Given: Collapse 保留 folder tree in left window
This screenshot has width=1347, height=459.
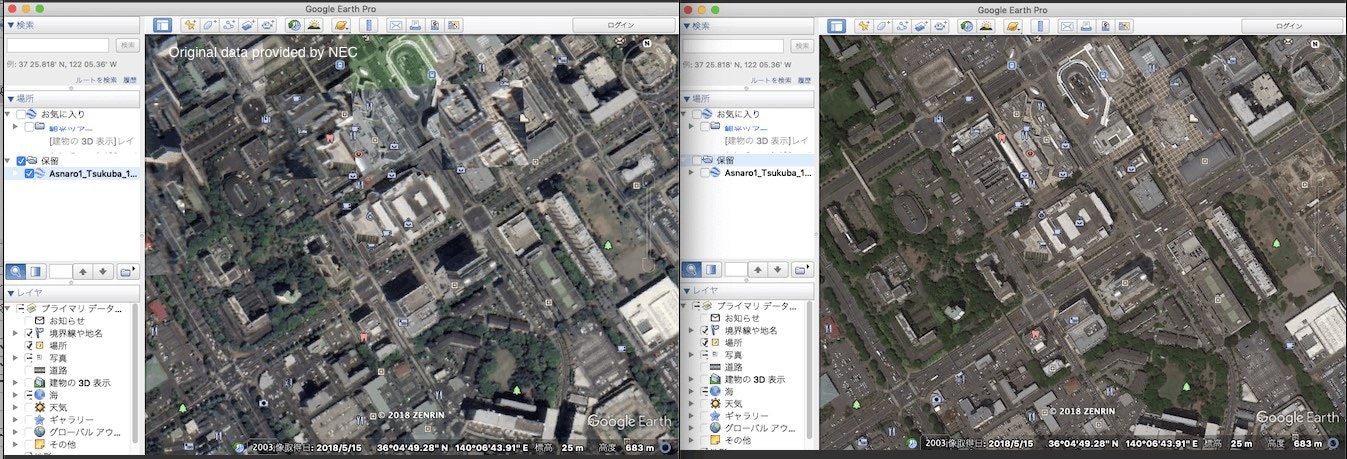Looking at the screenshot, I should click(9, 161).
